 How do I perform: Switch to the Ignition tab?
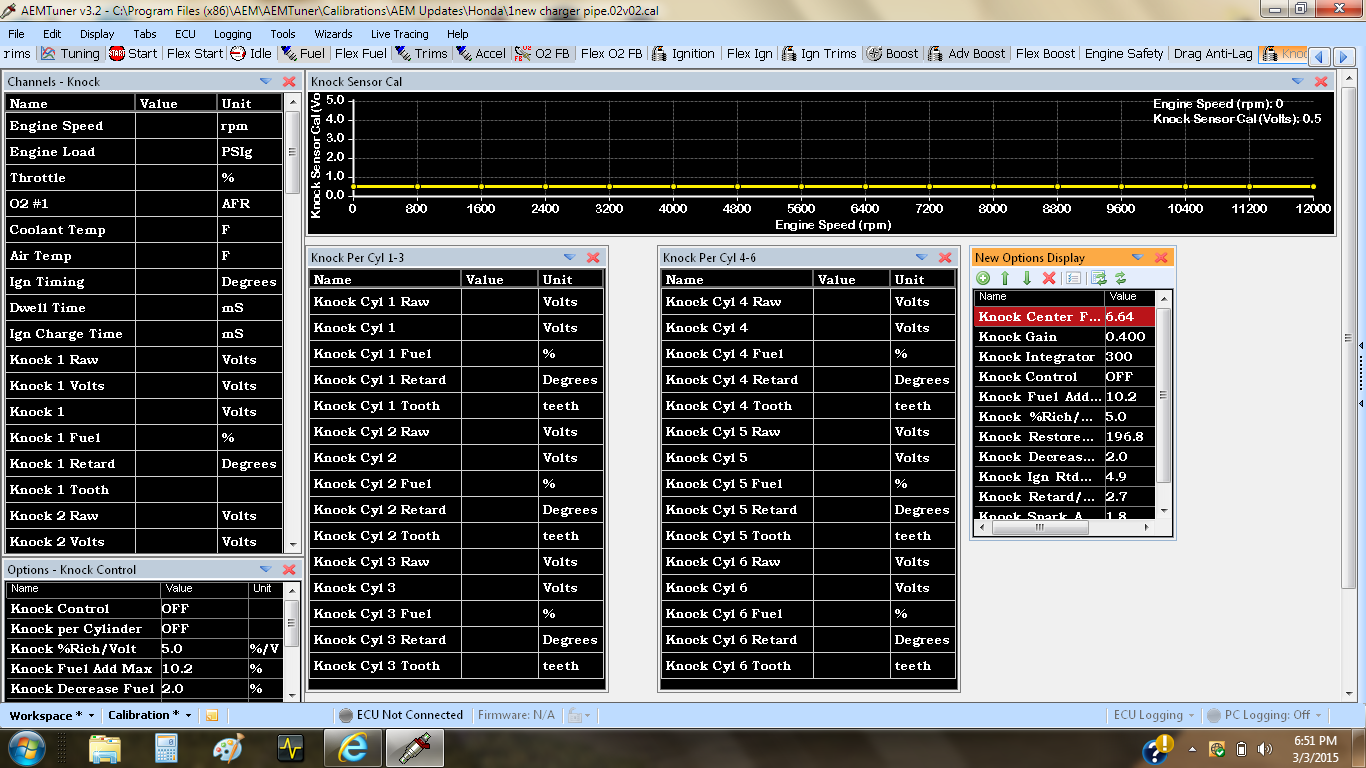(x=684, y=54)
